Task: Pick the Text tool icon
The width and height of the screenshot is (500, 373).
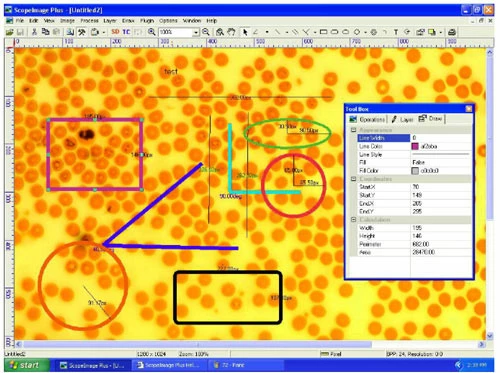Action: (396, 32)
